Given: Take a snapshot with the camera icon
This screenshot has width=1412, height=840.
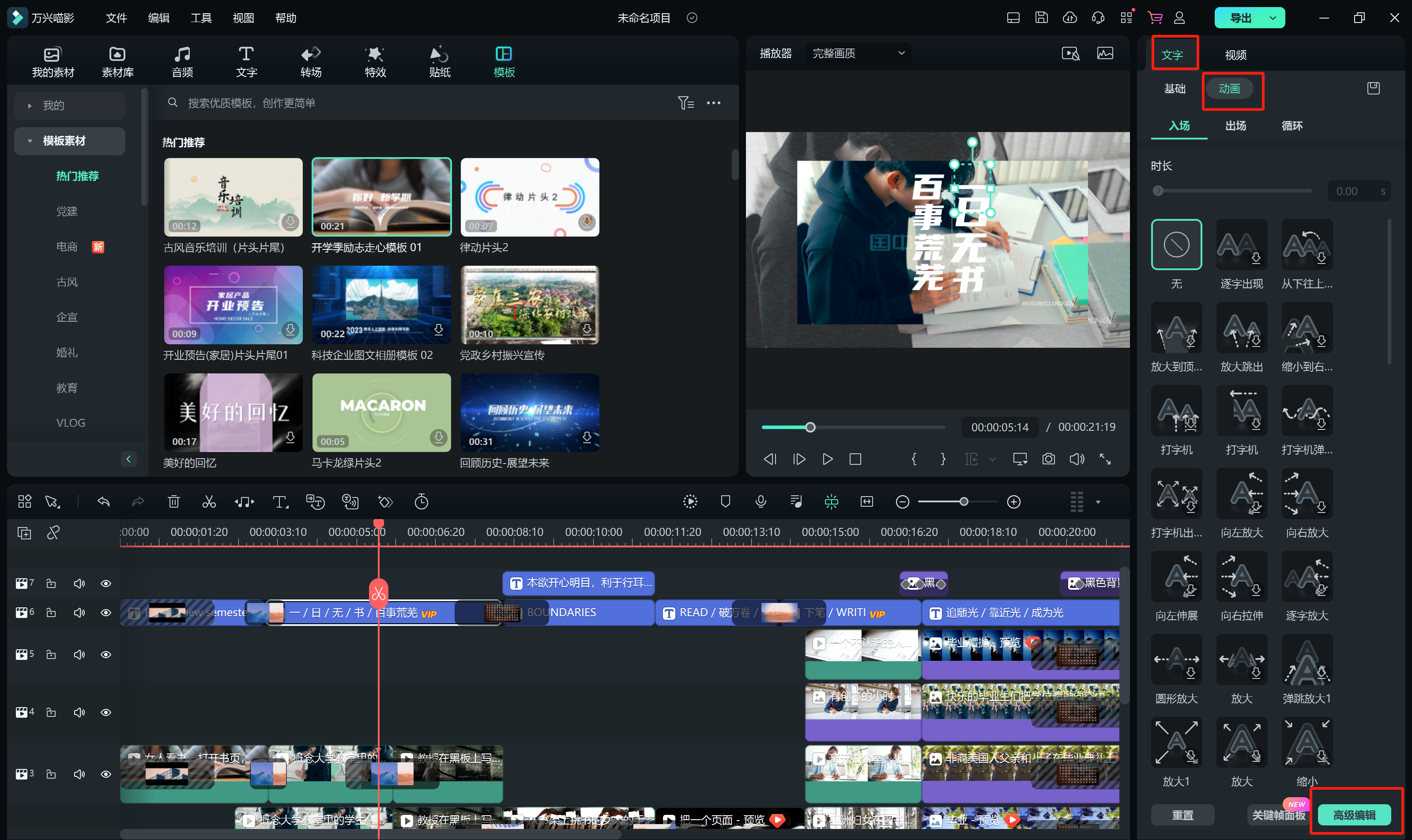Looking at the screenshot, I should point(1048,459).
